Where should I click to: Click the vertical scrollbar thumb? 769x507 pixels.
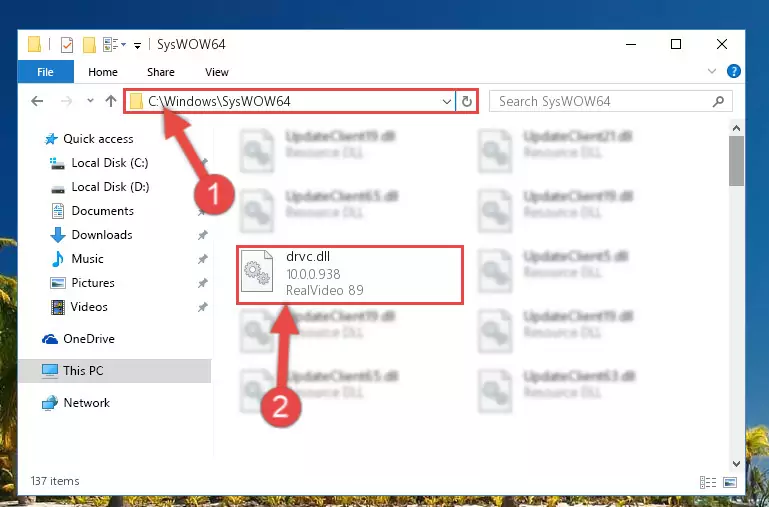736,161
